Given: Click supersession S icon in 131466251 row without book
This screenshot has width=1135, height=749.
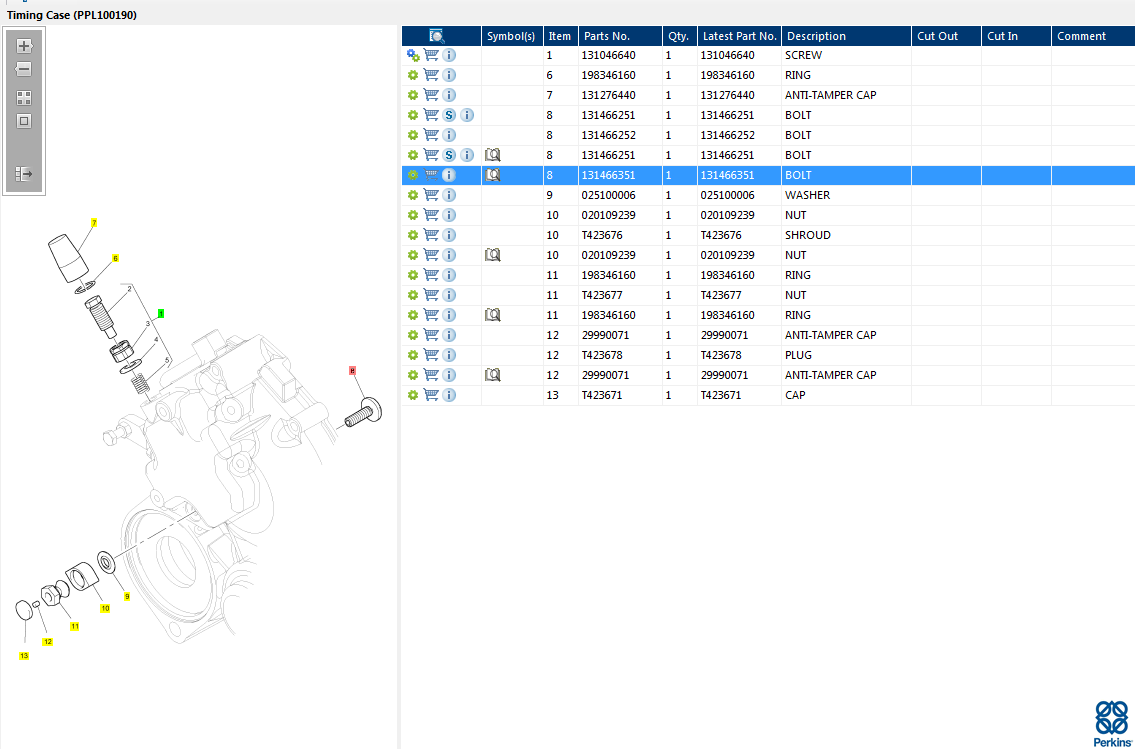Looking at the screenshot, I should [x=449, y=115].
